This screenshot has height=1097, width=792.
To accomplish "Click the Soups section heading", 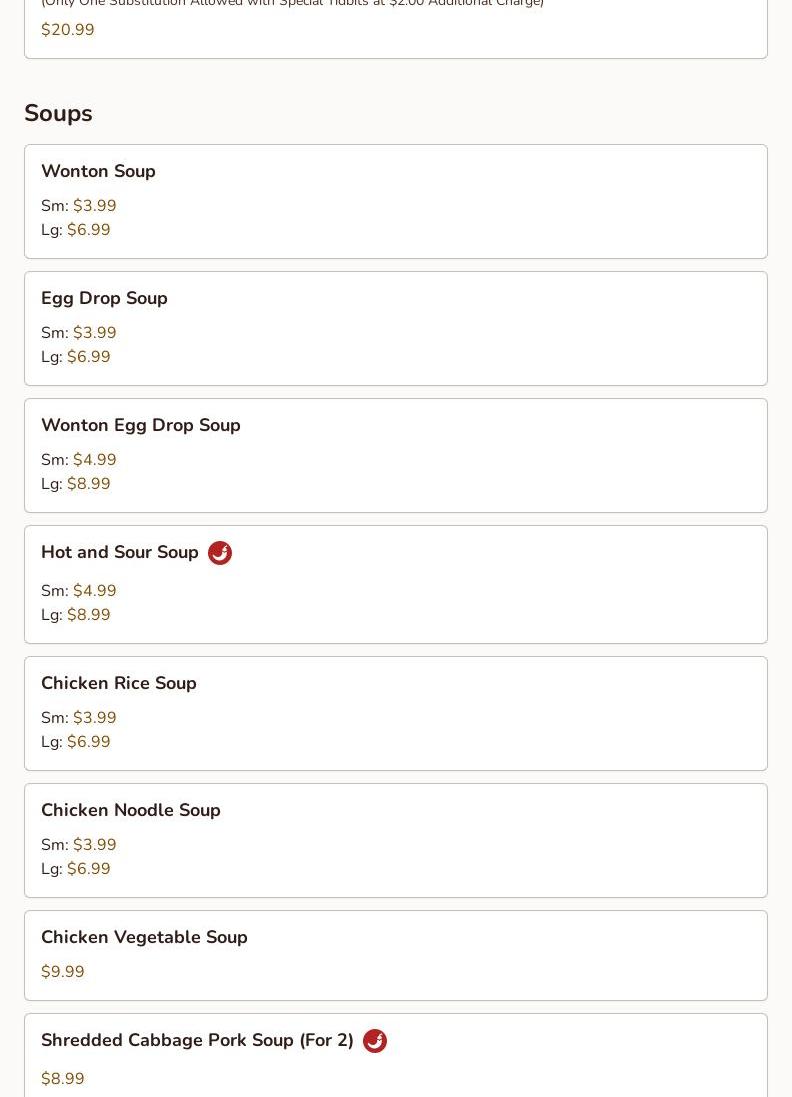I will coord(58,113).
